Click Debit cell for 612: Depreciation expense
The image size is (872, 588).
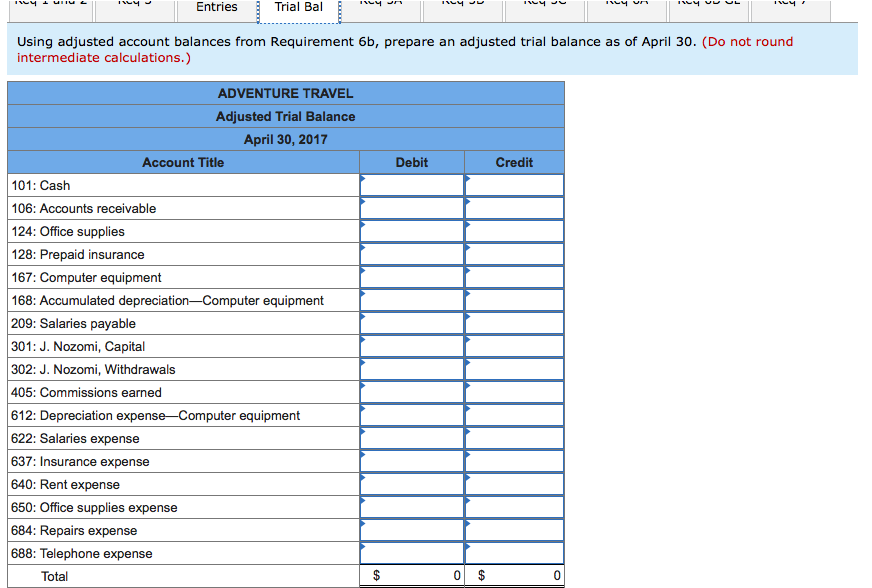pyautogui.click(x=412, y=415)
